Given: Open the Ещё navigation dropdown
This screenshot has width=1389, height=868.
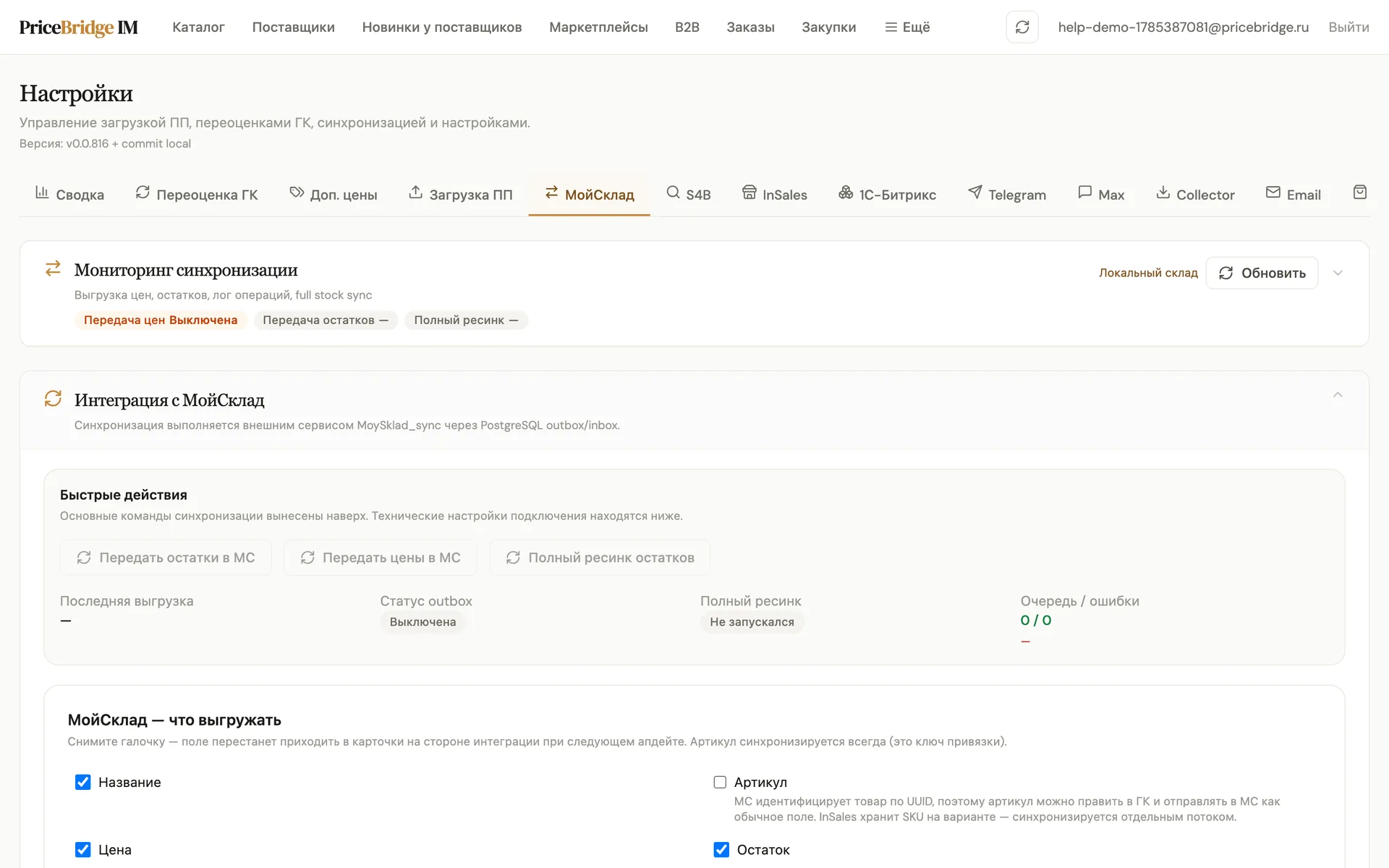Looking at the screenshot, I should 907,27.
